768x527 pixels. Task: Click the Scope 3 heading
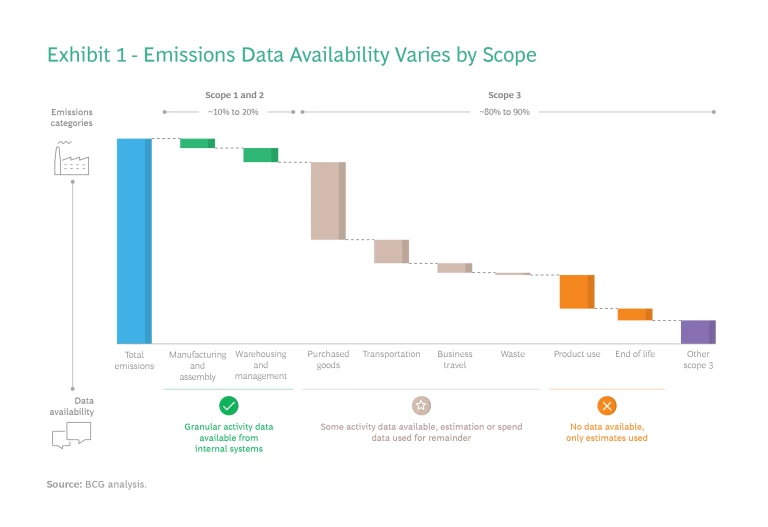tap(504, 95)
